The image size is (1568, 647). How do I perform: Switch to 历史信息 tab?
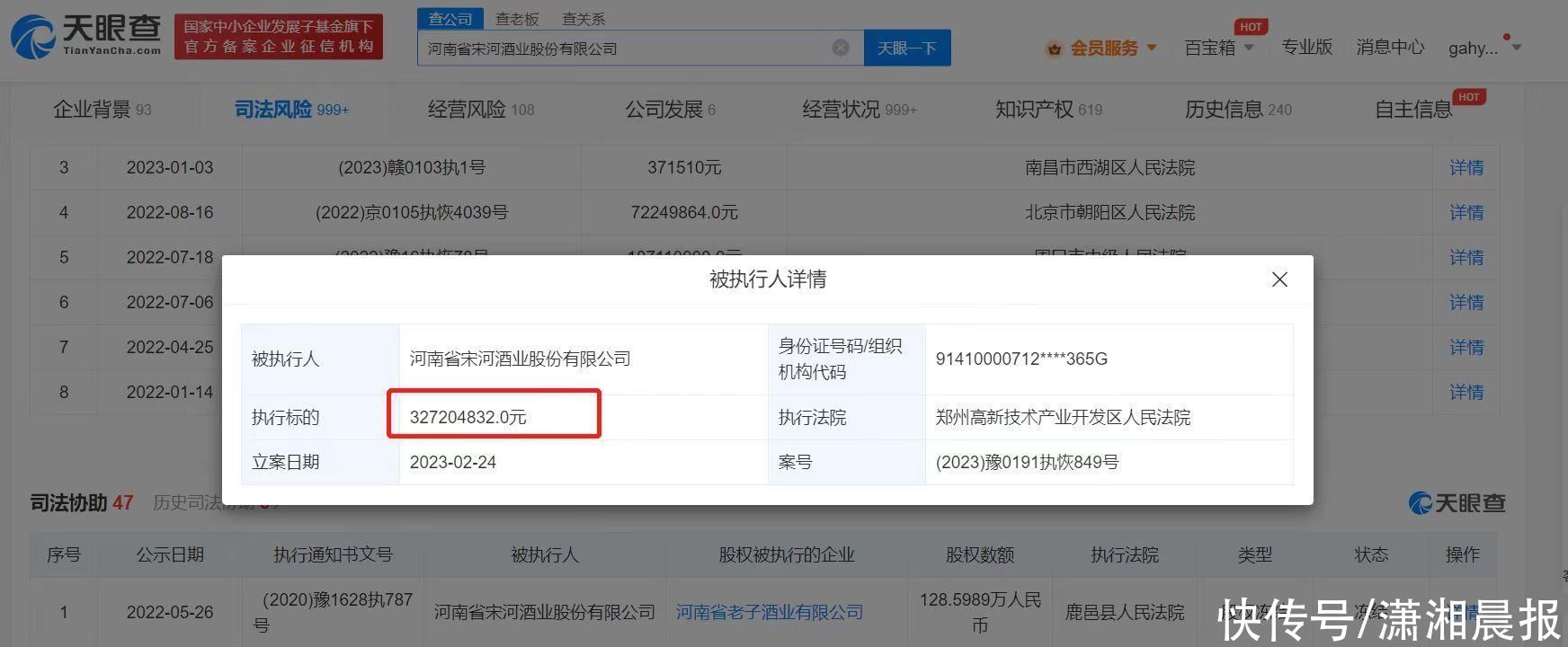point(1238,110)
